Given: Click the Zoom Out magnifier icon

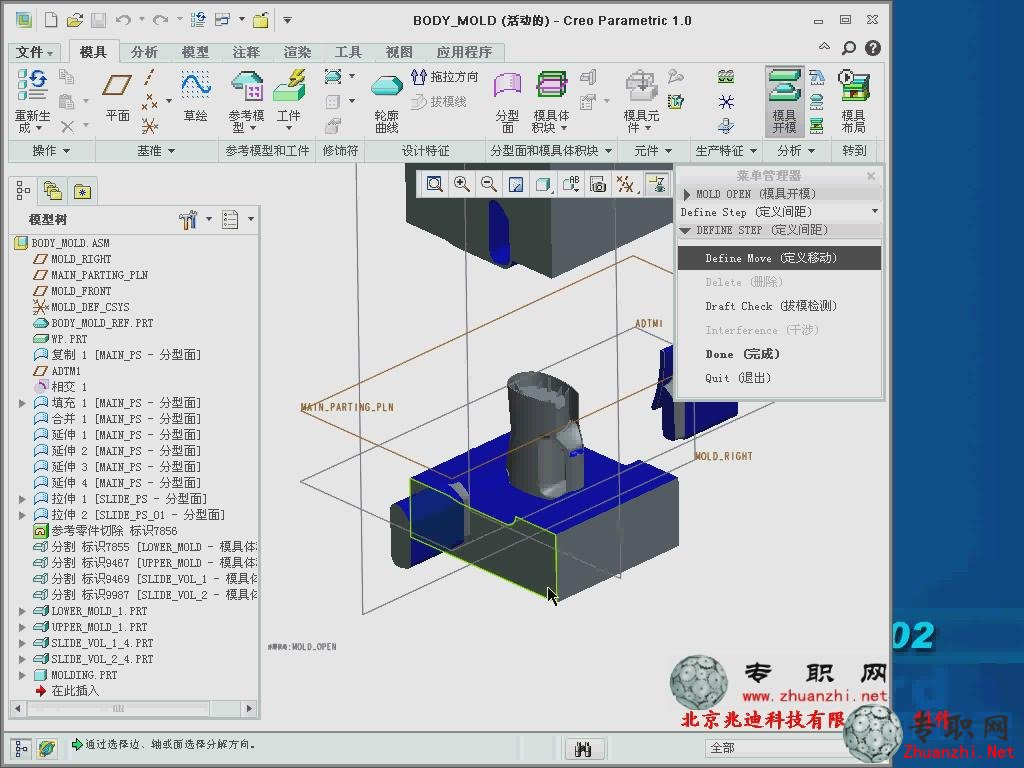Looking at the screenshot, I should [x=488, y=184].
